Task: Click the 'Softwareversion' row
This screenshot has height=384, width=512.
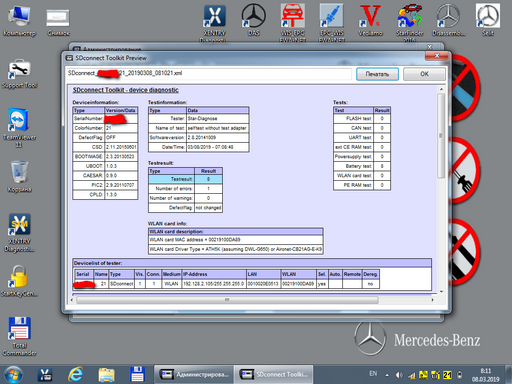Action: pos(199,138)
